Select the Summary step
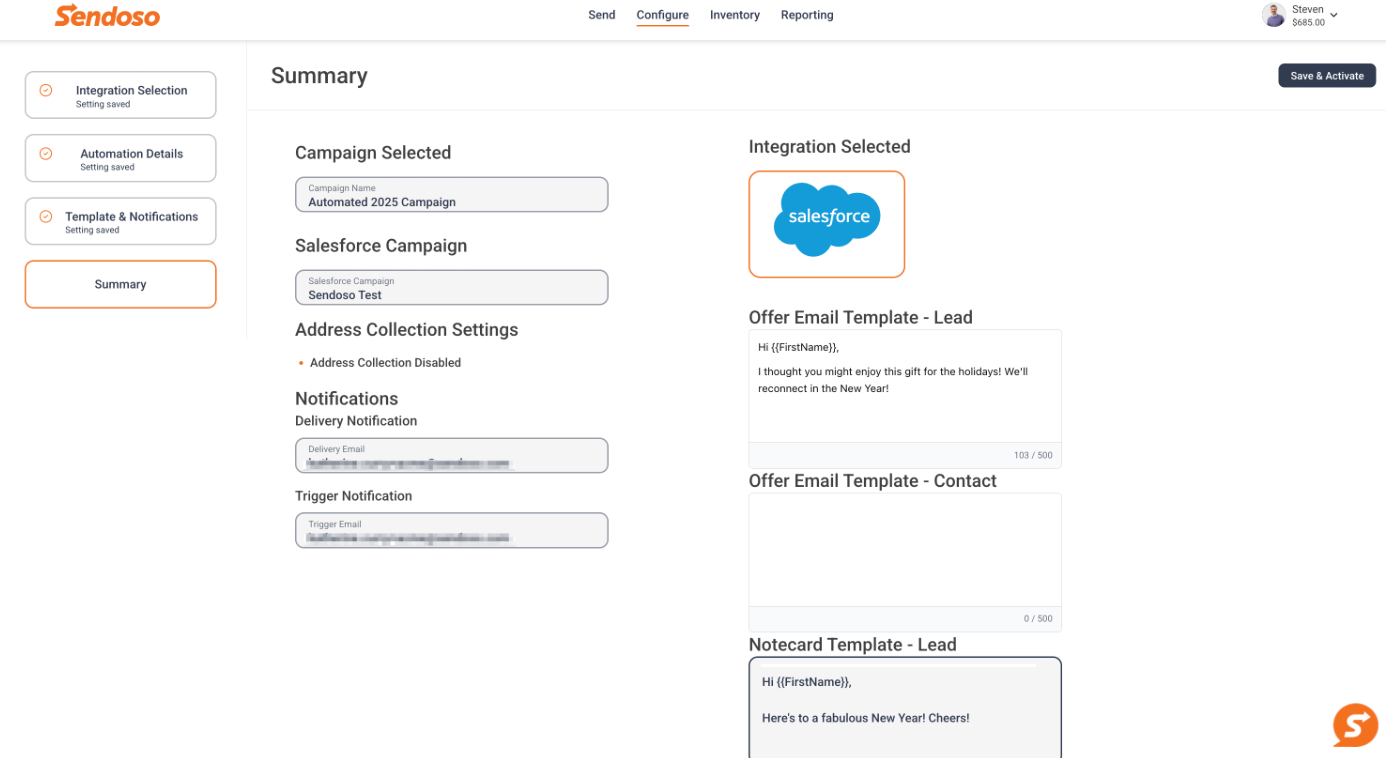This screenshot has width=1386, height=758. pos(120,284)
